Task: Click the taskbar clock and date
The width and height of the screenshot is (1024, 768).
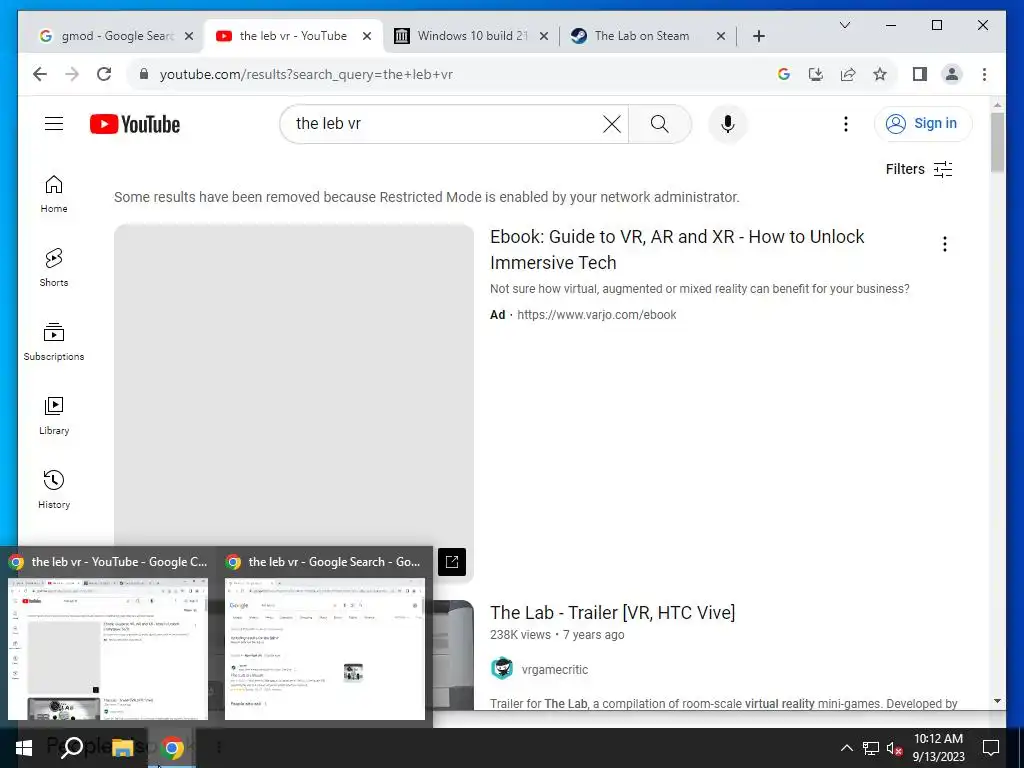Action: (938, 748)
